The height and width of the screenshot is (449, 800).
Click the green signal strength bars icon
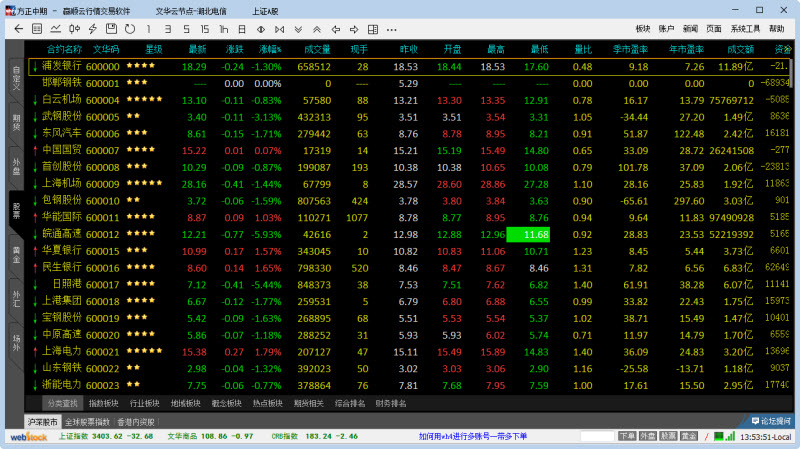731,436
